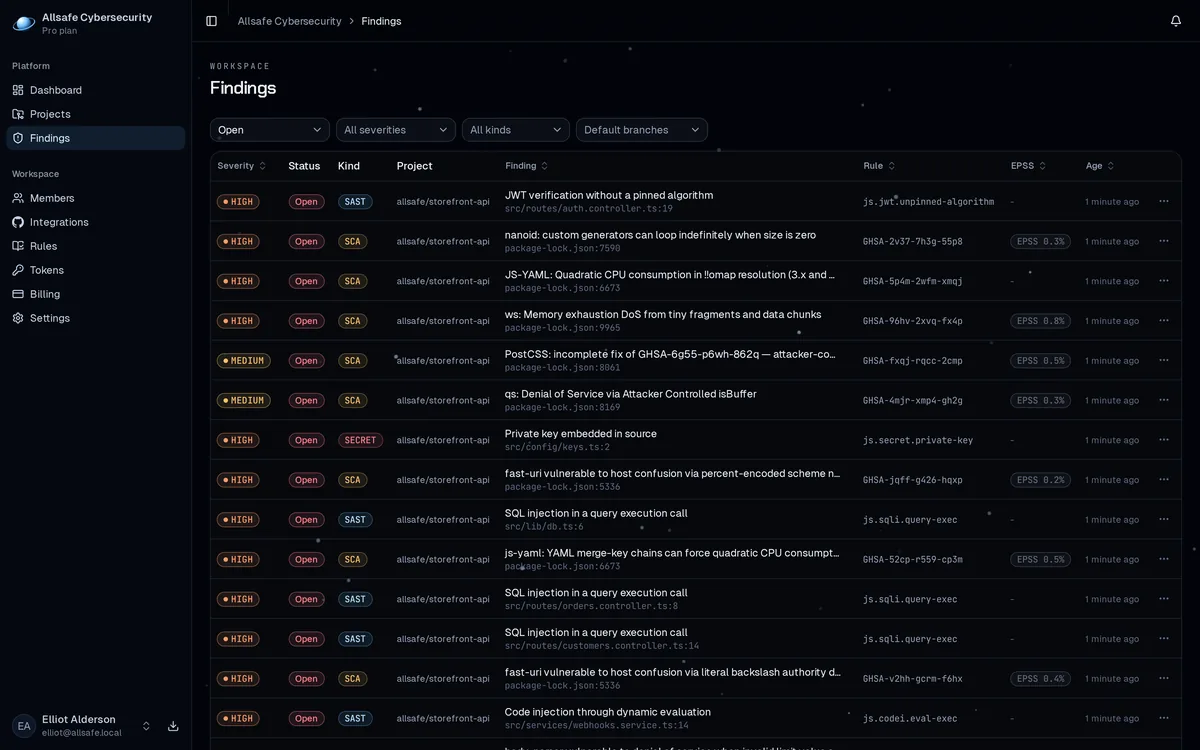The width and height of the screenshot is (1200, 750).
Task: Open Private key embedded in source finding
Action: point(581,434)
